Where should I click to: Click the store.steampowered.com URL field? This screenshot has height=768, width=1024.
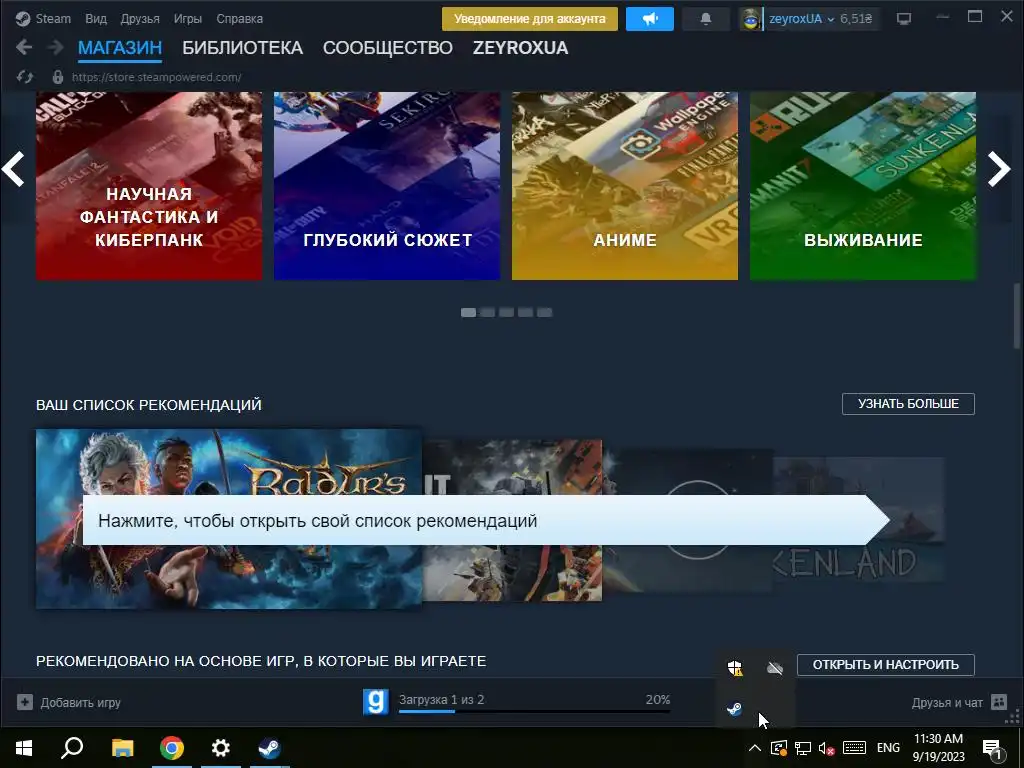point(157,77)
